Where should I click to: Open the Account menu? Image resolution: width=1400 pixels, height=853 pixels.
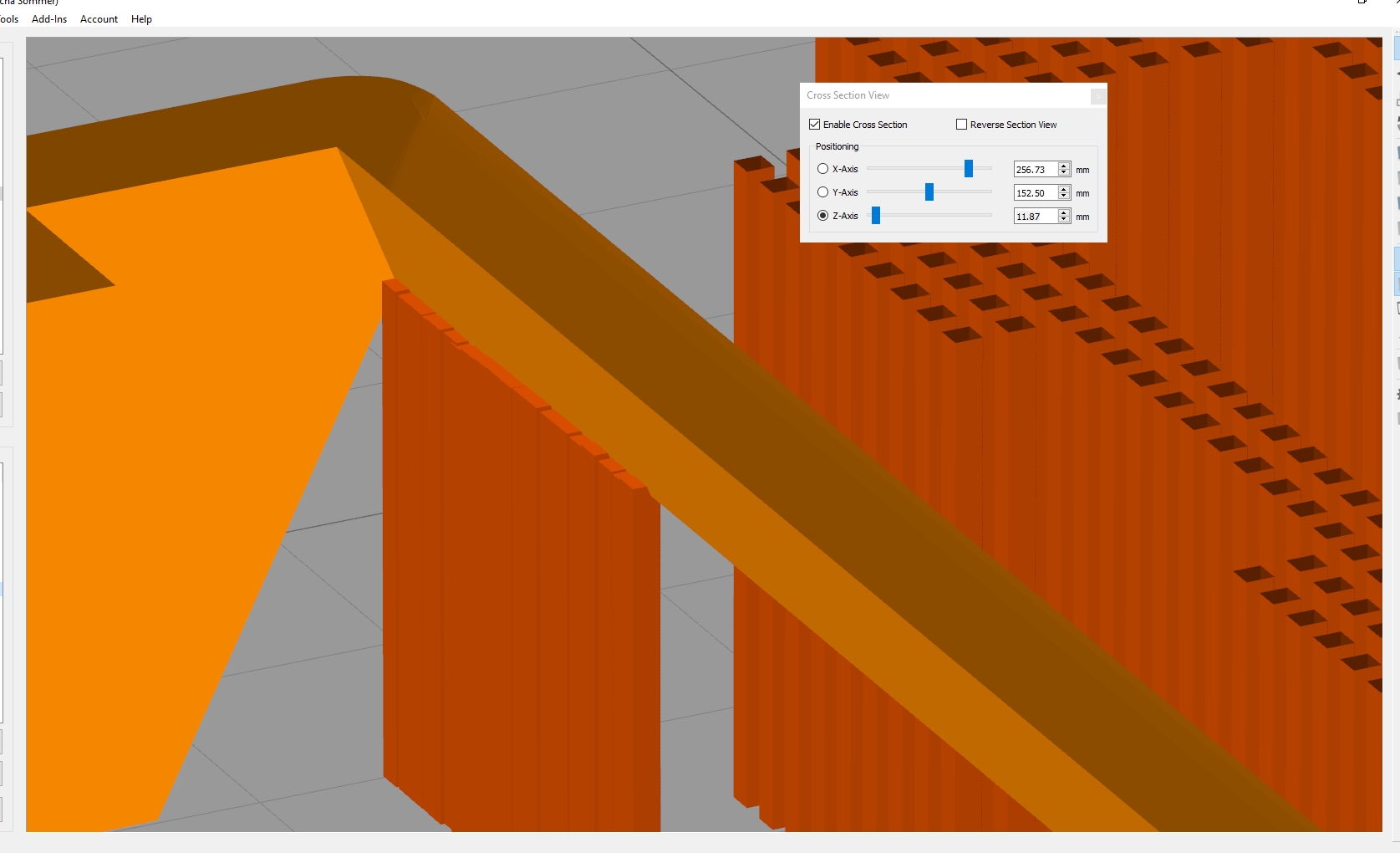click(99, 18)
